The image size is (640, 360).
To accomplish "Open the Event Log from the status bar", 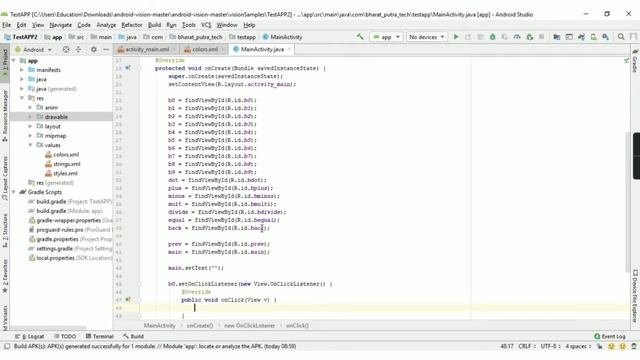I will click(610, 336).
